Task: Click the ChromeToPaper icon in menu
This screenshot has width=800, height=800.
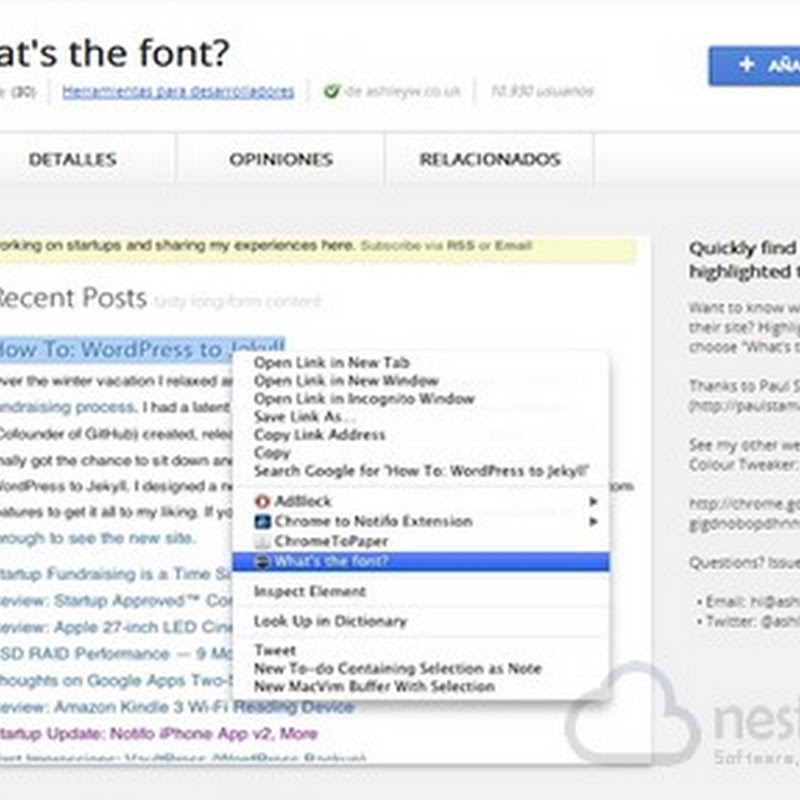Action: tap(262, 541)
